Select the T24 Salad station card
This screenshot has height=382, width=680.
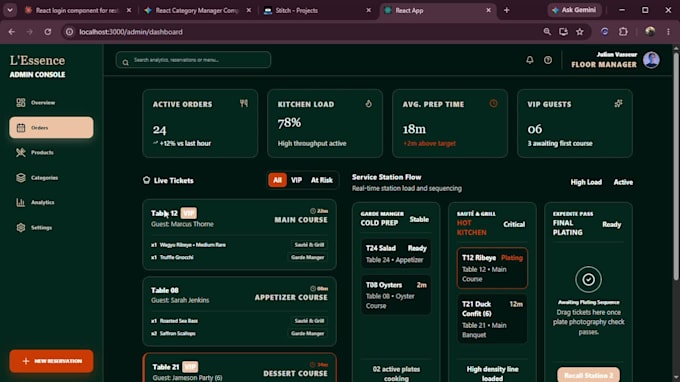coord(396,254)
